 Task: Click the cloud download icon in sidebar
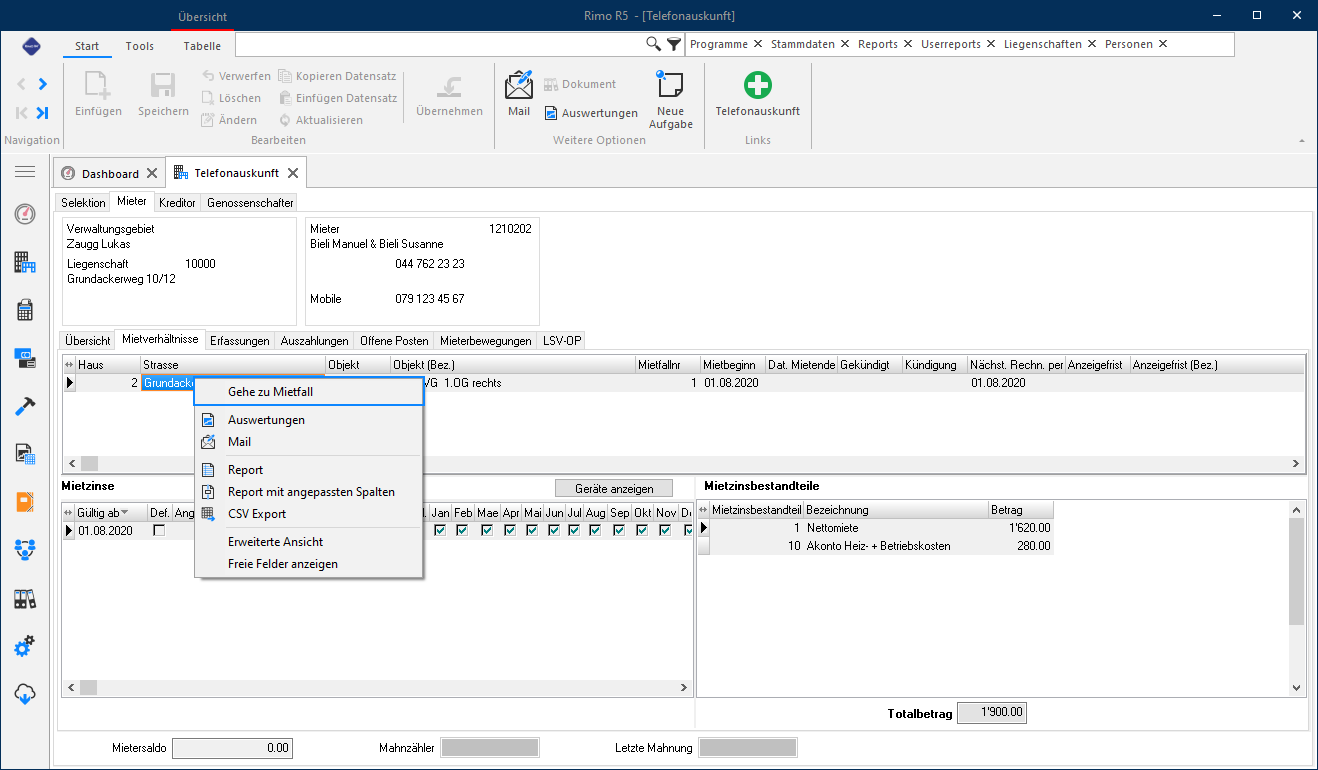point(25,693)
